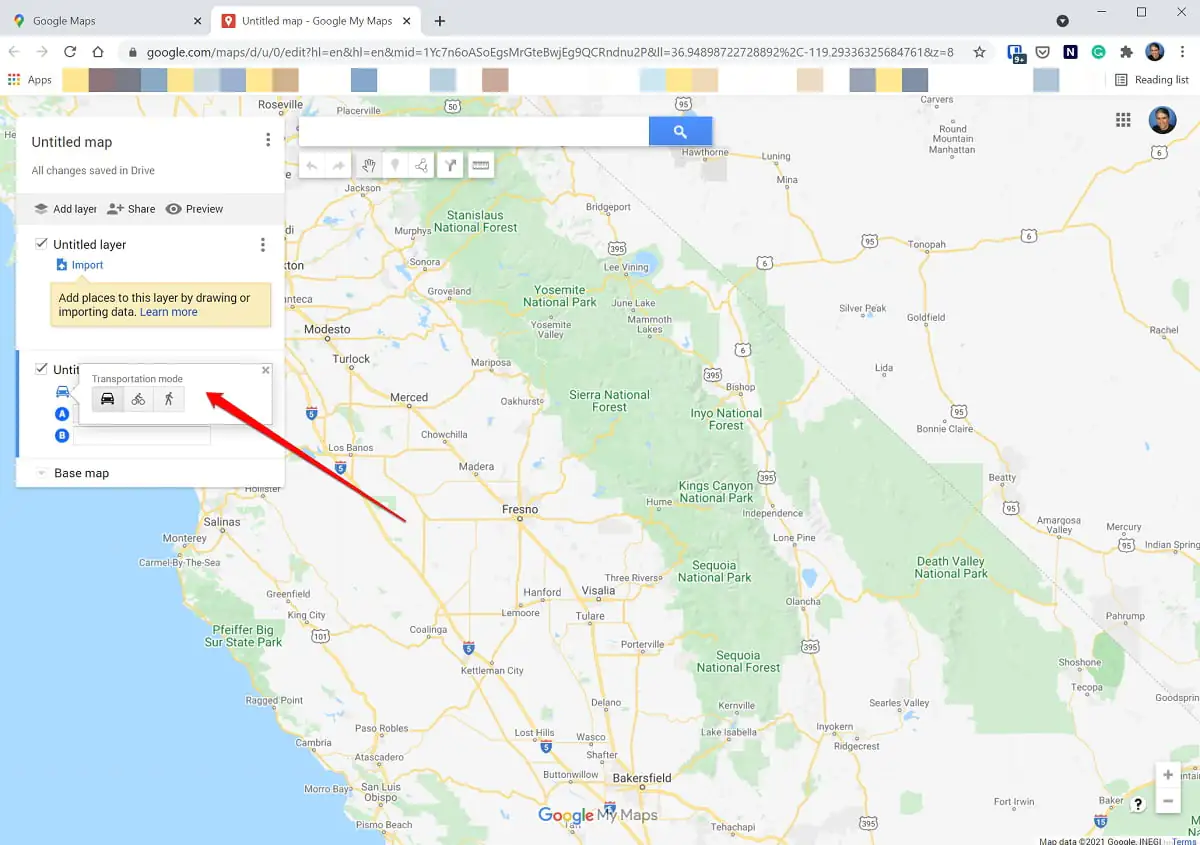Click Bakersfield label on the map
This screenshot has width=1200, height=845.
tap(642, 778)
